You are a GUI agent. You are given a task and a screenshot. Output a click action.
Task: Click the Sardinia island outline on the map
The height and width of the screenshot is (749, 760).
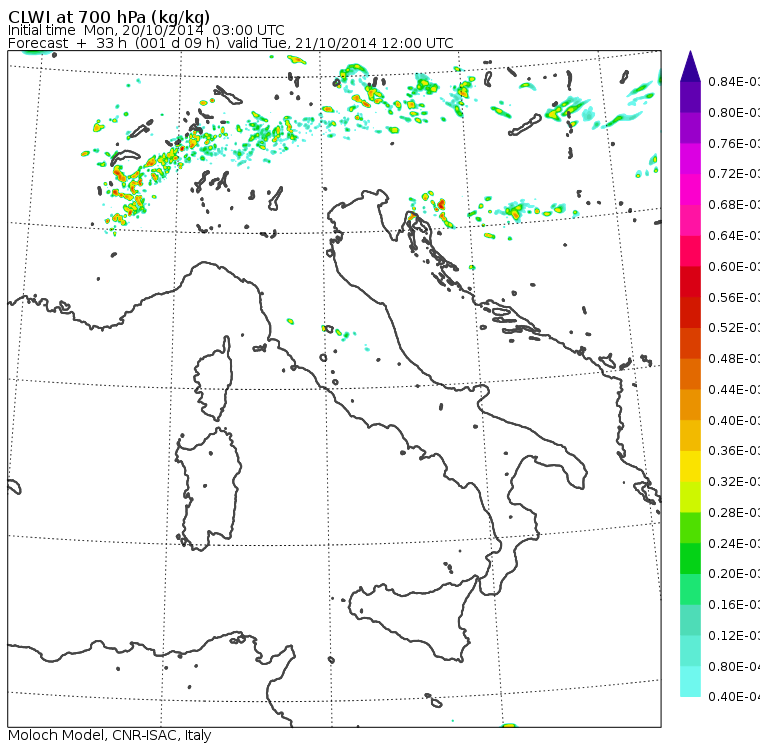[208, 489]
